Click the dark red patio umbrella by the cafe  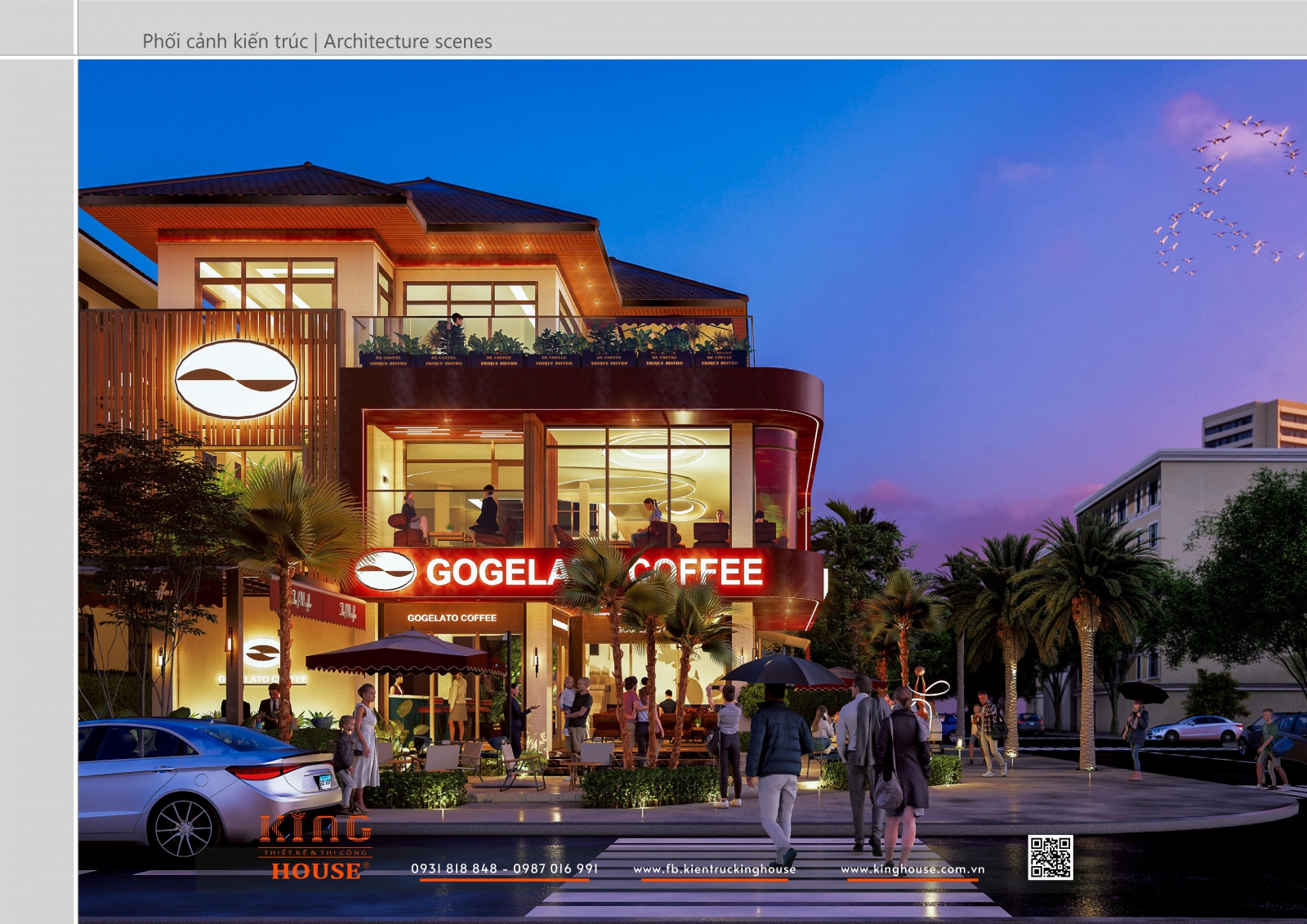click(404, 652)
